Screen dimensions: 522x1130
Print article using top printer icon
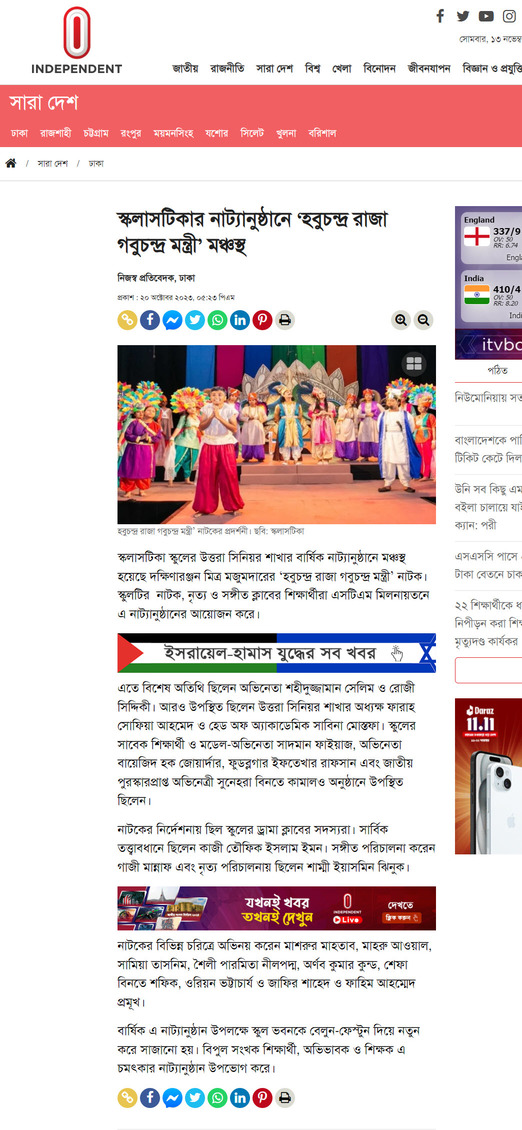285,320
